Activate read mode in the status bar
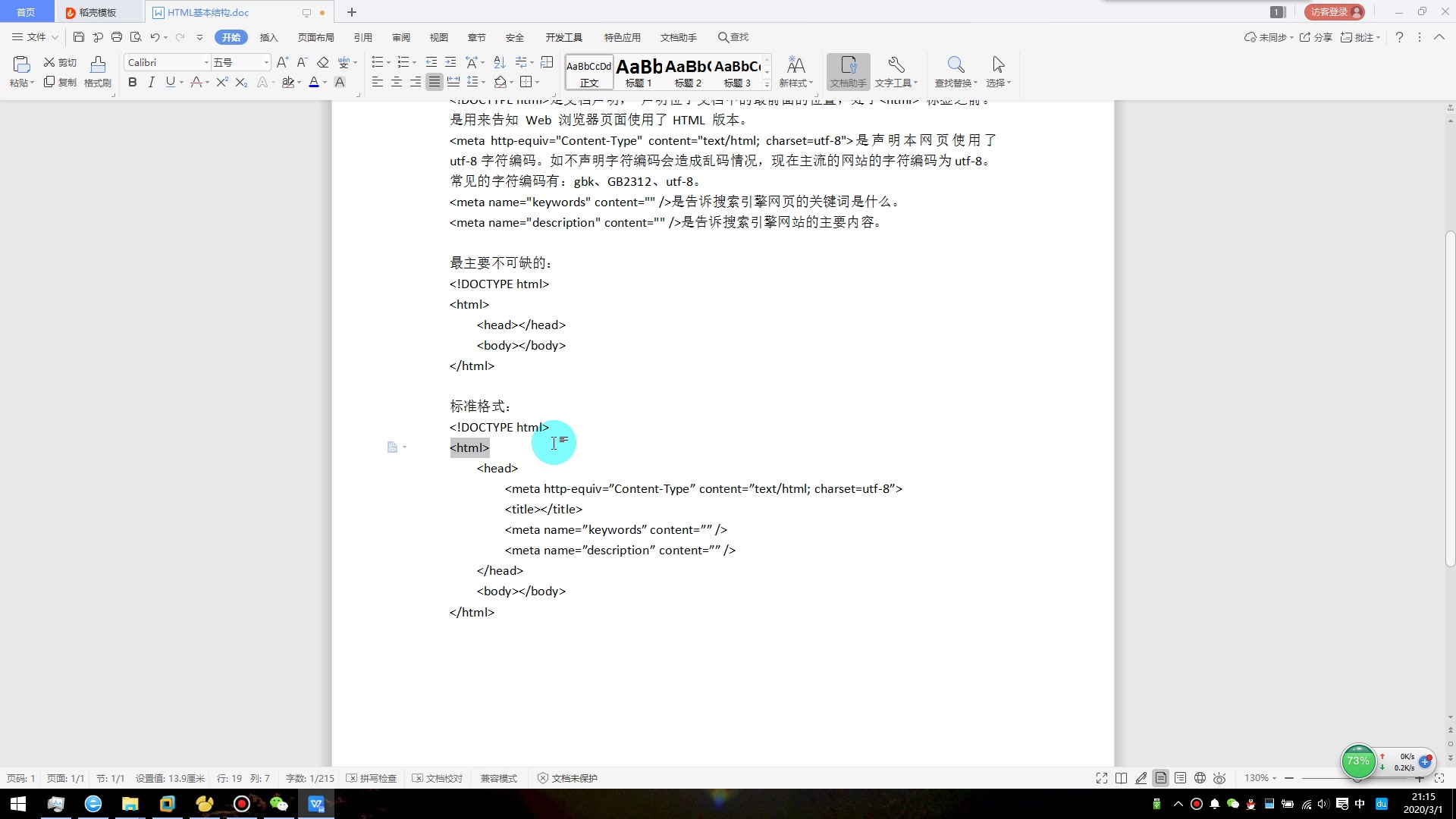The height and width of the screenshot is (819, 1456). point(1122,777)
